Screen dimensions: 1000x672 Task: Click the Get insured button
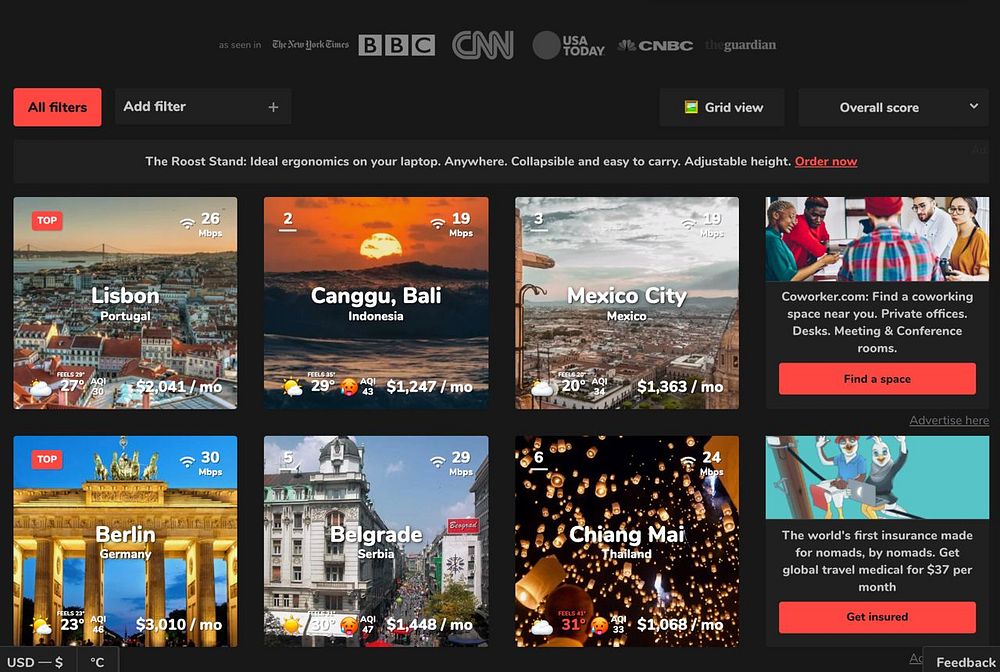[x=877, y=617]
